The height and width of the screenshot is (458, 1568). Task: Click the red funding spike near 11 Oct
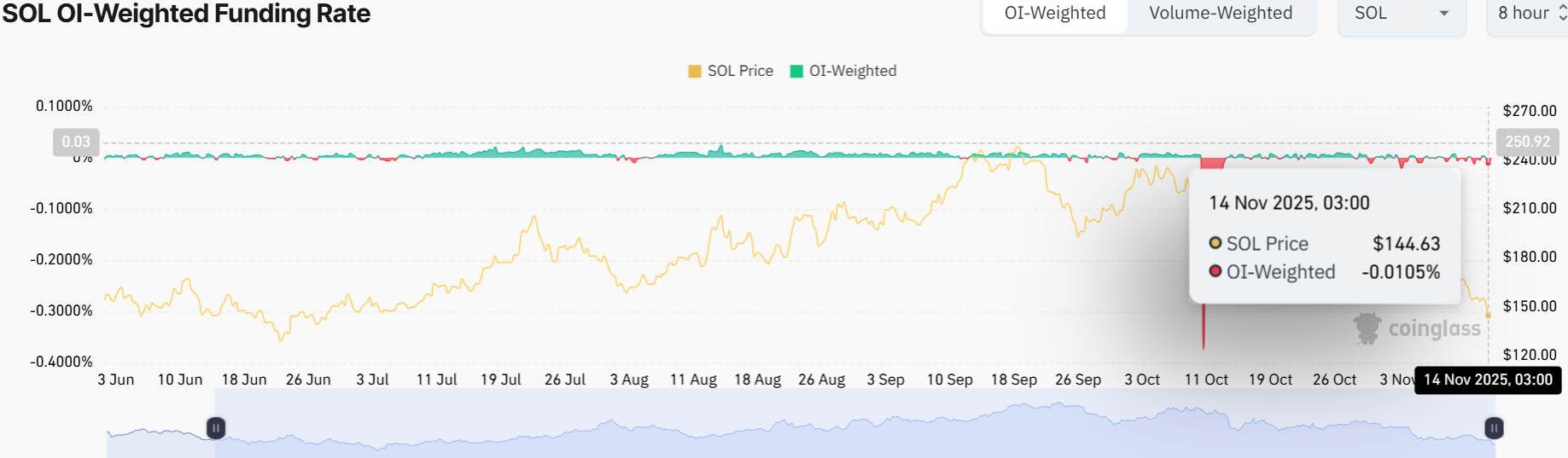coord(1204,324)
